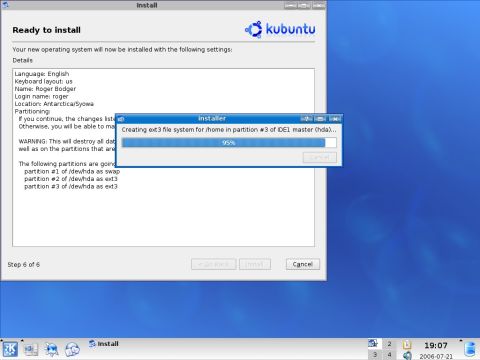Maximize the Install window
Image resolution: width=480 pixels, height=360 pixels.
[x=304, y=5]
